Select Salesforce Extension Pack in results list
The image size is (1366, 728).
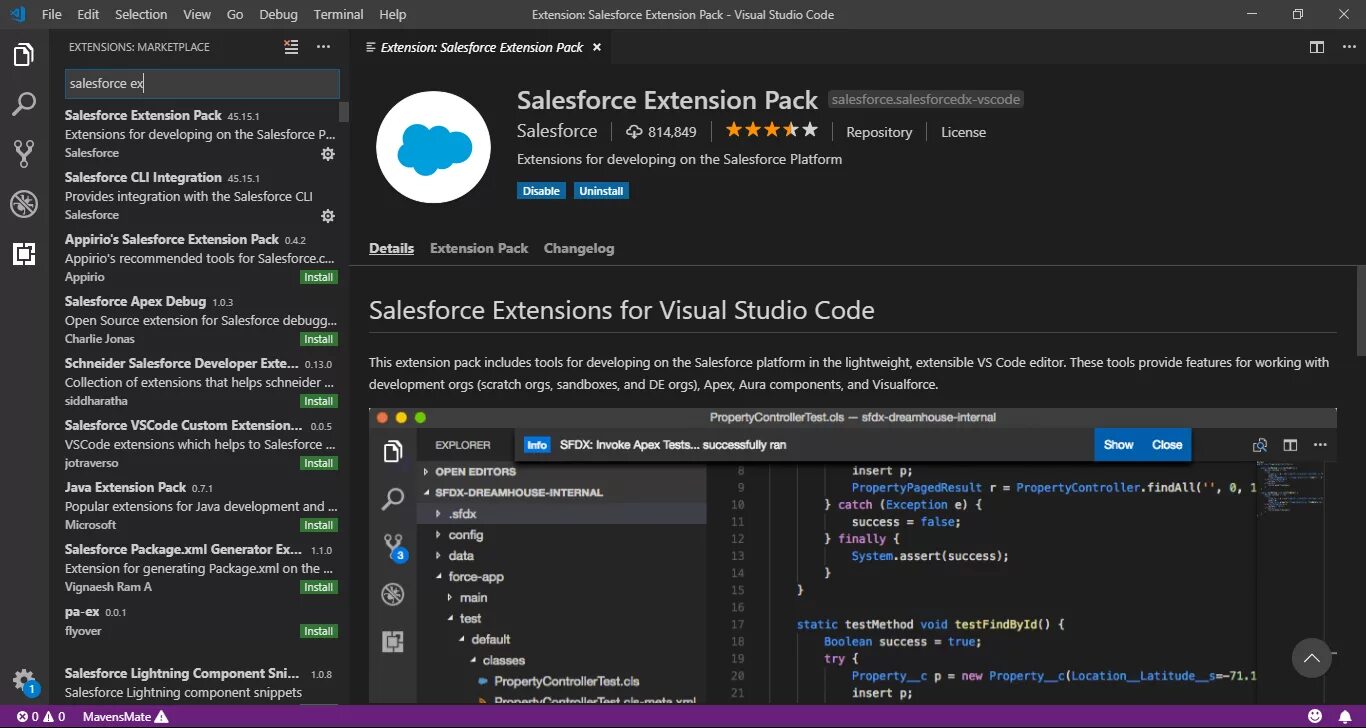(x=199, y=134)
